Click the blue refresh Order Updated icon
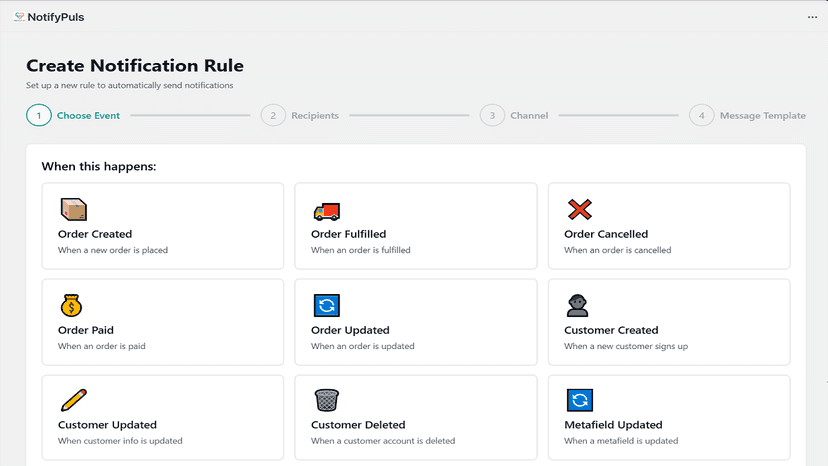This screenshot has width=828, height=466. (x=326, y=305)
